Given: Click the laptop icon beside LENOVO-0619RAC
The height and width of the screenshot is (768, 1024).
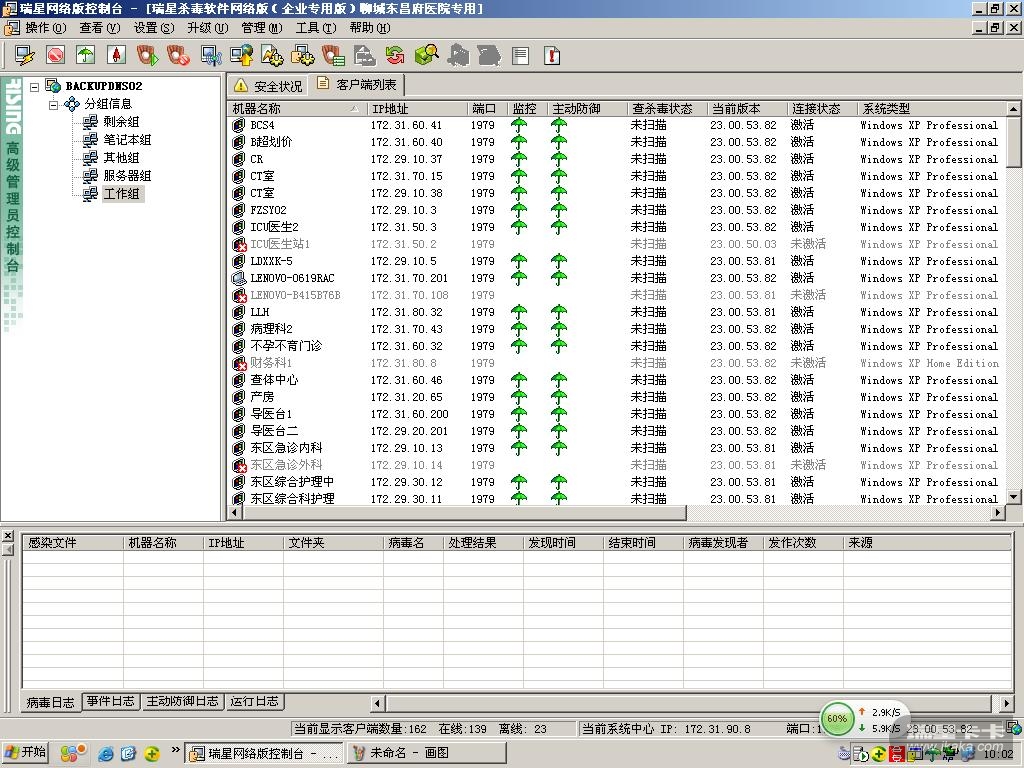Looking at the screenshot, I should pos(239,278).
